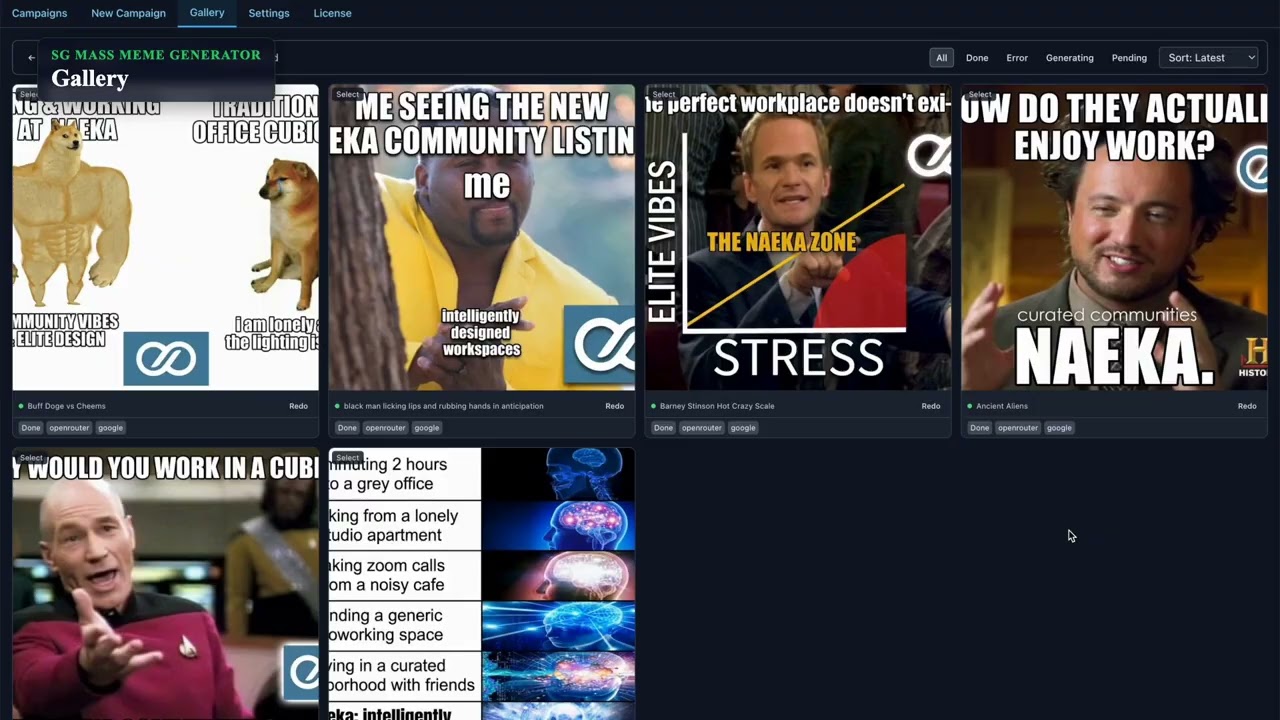
Task: Go back using the left arrow icon
Action: pos(31,58)
